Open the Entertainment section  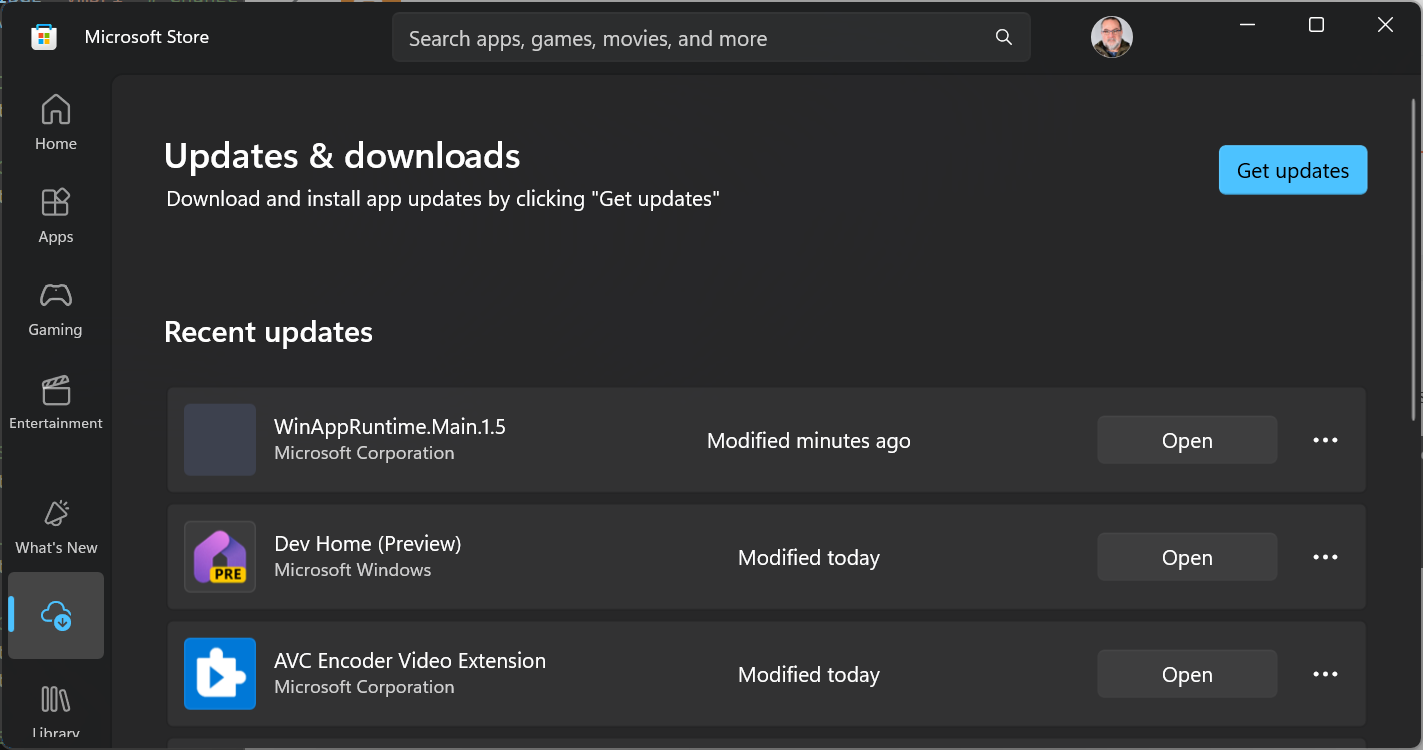pos(56,402)
